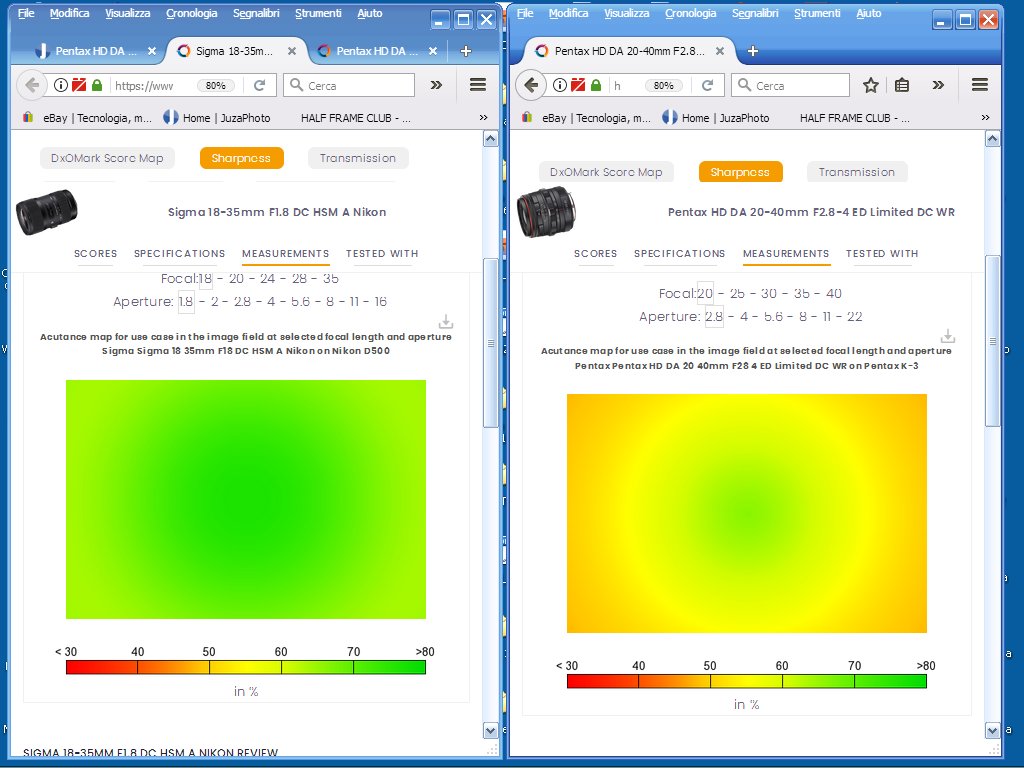This screenshot has height=768, width=1024.
Task: Expand bookmarks overflow chevron in left window
Action: click(x=483, y=118)
